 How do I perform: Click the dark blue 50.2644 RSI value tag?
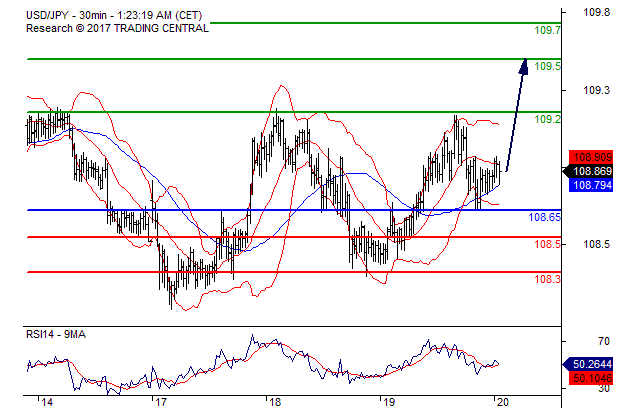point(588,364)
